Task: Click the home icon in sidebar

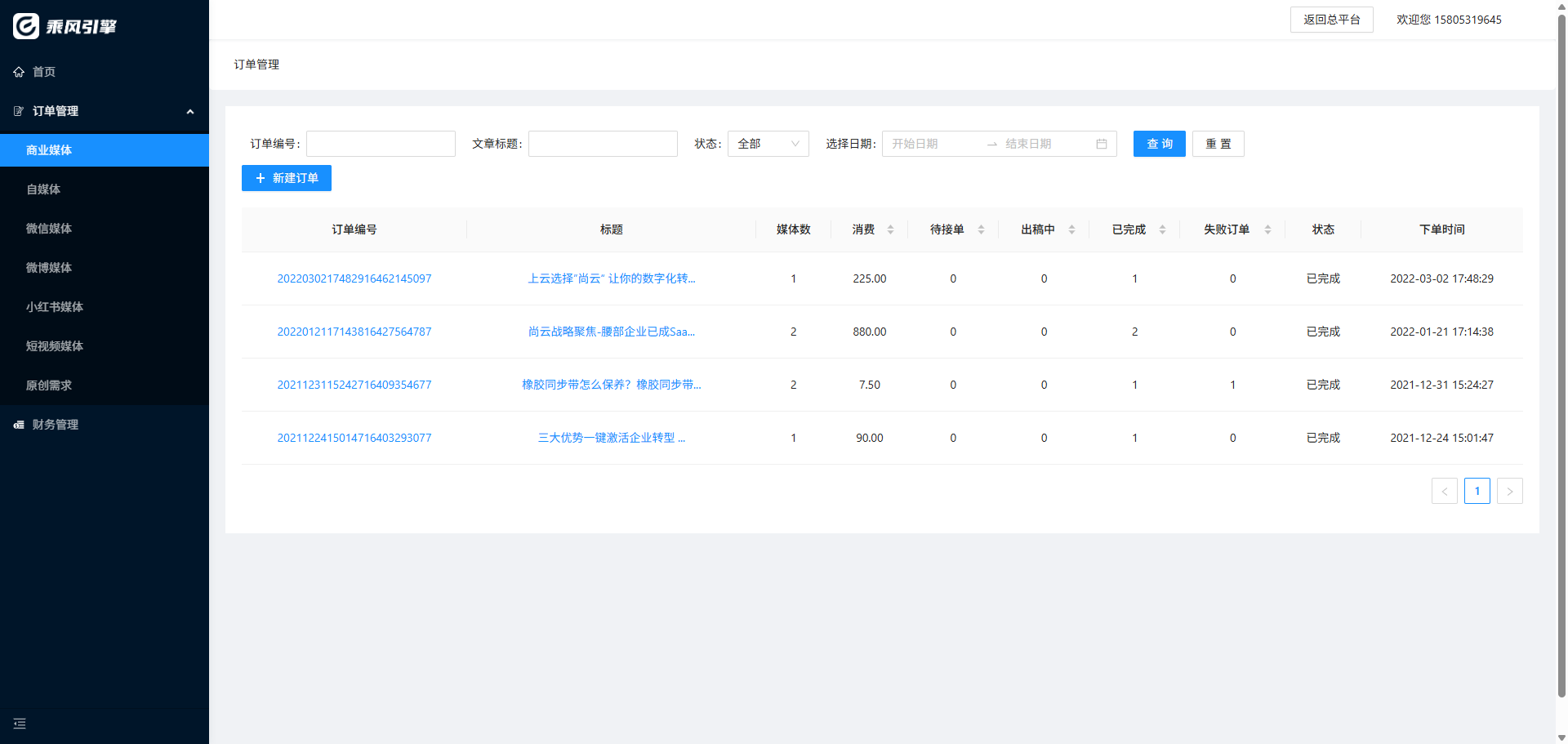Action: click(x=19, y=72)
